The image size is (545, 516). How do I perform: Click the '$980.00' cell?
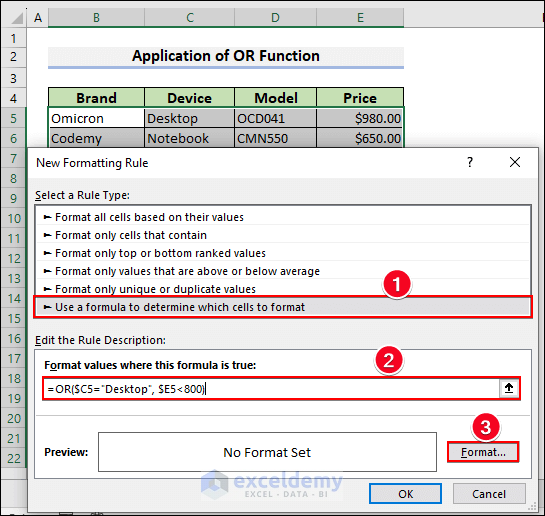pyautogui.click(x=360, y=118)
